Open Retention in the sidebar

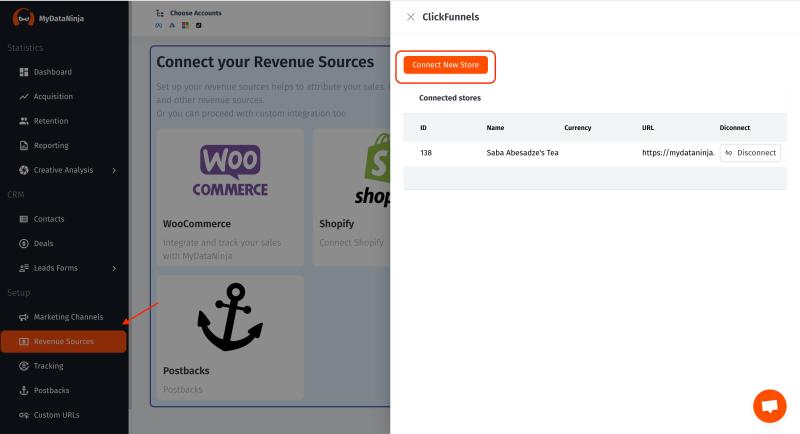point(51,121)
